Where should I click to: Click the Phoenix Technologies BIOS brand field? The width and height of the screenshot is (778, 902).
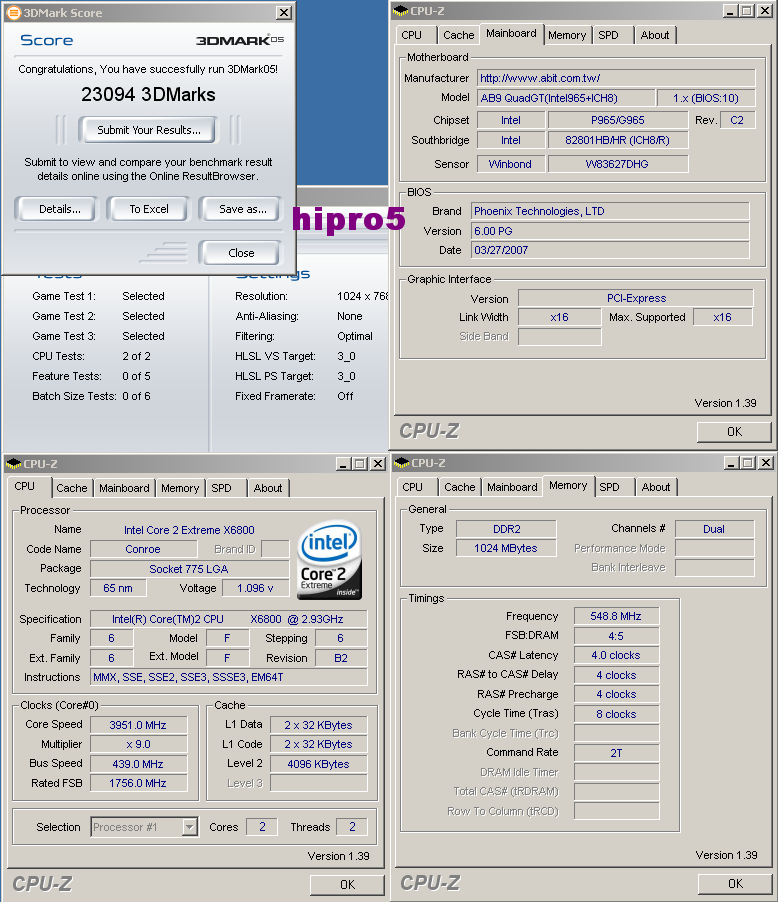(610, 211)
